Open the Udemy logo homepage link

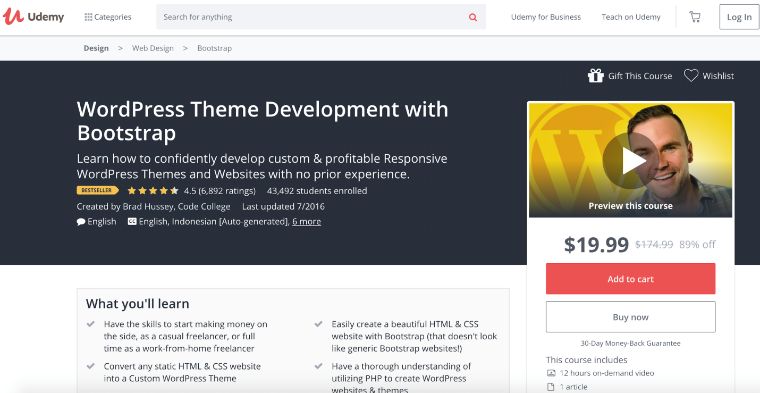33,17
